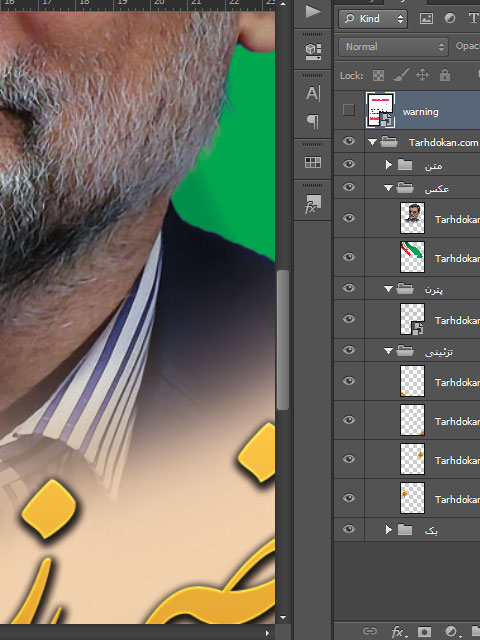Hide the تزئینی group

[x=349, y=350]
